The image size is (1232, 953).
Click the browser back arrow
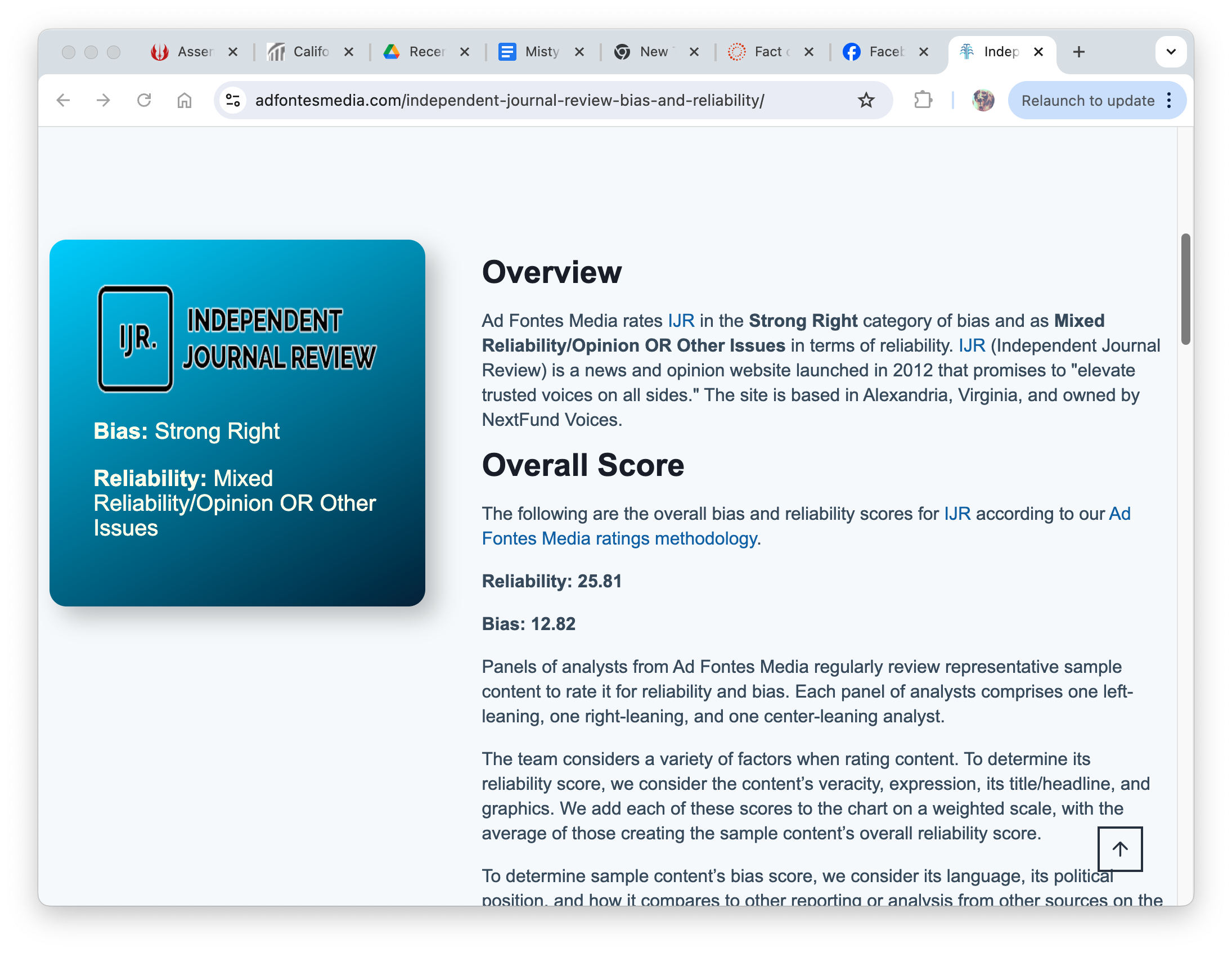coord(63,101)
